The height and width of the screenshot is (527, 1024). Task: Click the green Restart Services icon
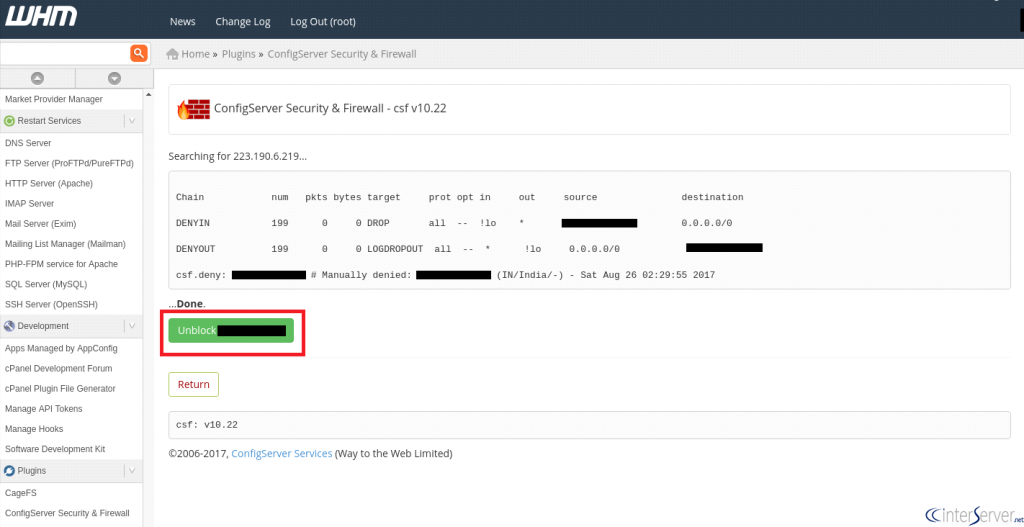[10, 121]
